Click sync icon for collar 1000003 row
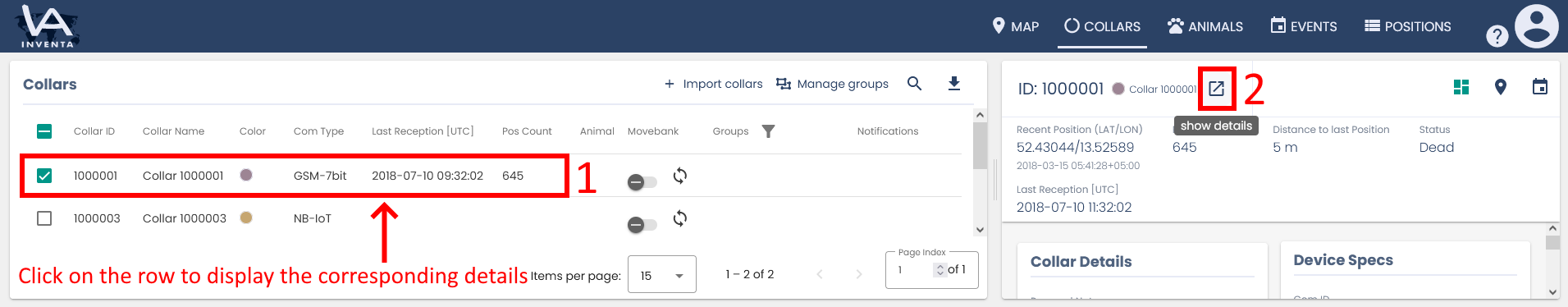 point(680,218)
